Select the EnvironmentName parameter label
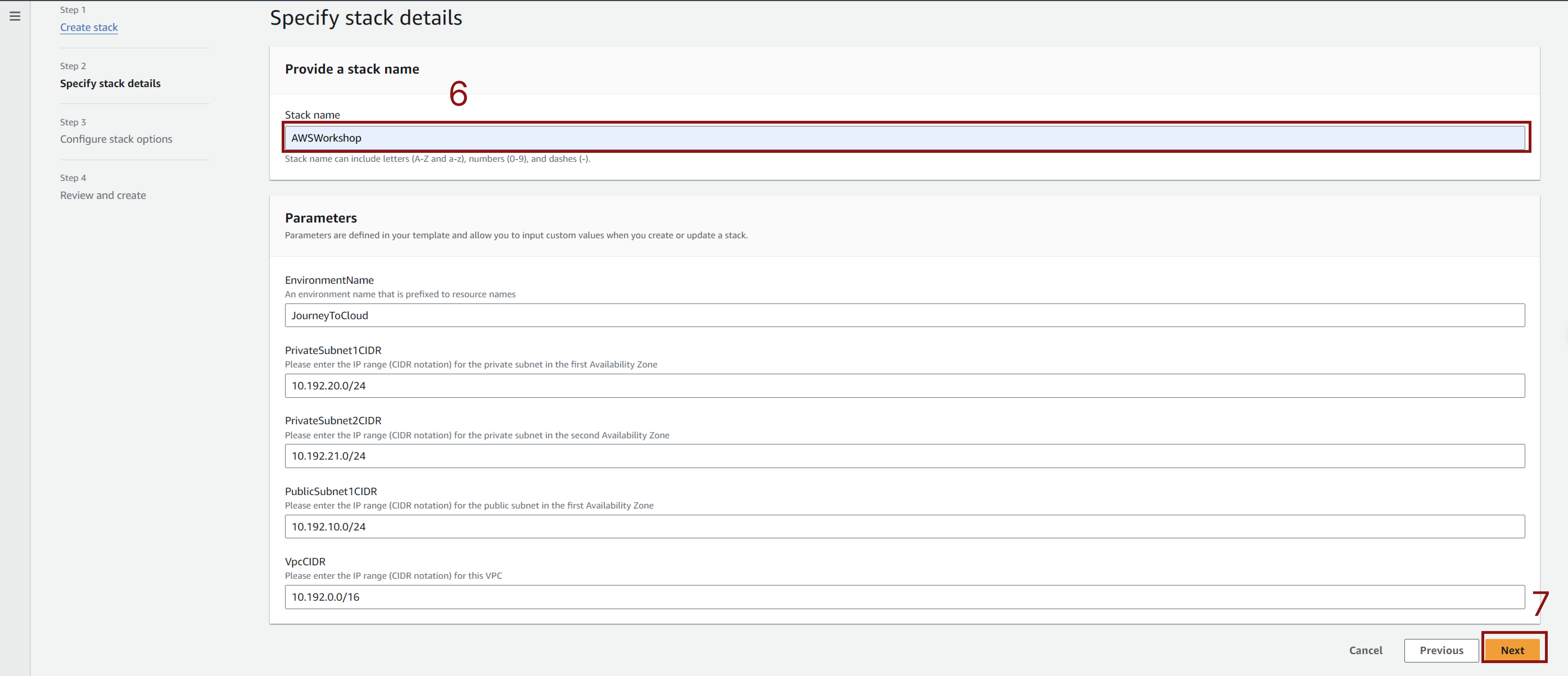Image resolution: width=1568 pixels, height=676 pixels. pyautogui.click(x=329, y=280)
